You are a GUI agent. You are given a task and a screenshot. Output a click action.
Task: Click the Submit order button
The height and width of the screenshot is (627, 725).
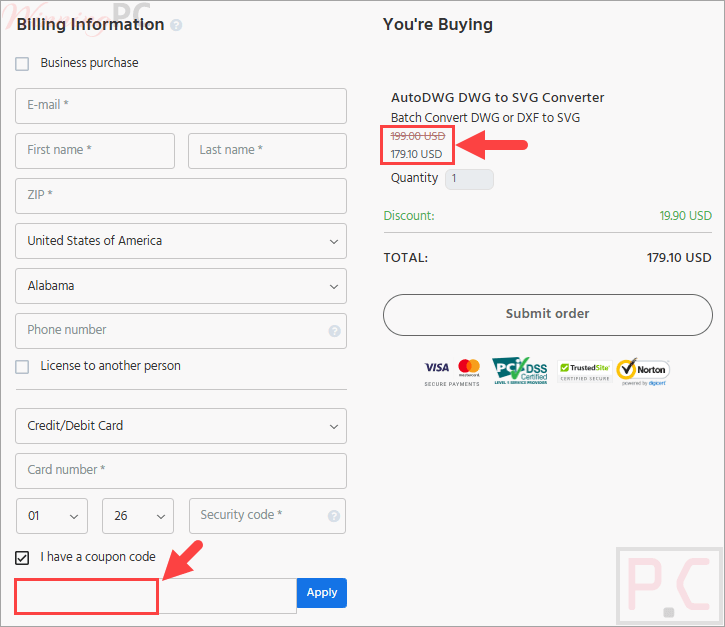tap(547, 315)
